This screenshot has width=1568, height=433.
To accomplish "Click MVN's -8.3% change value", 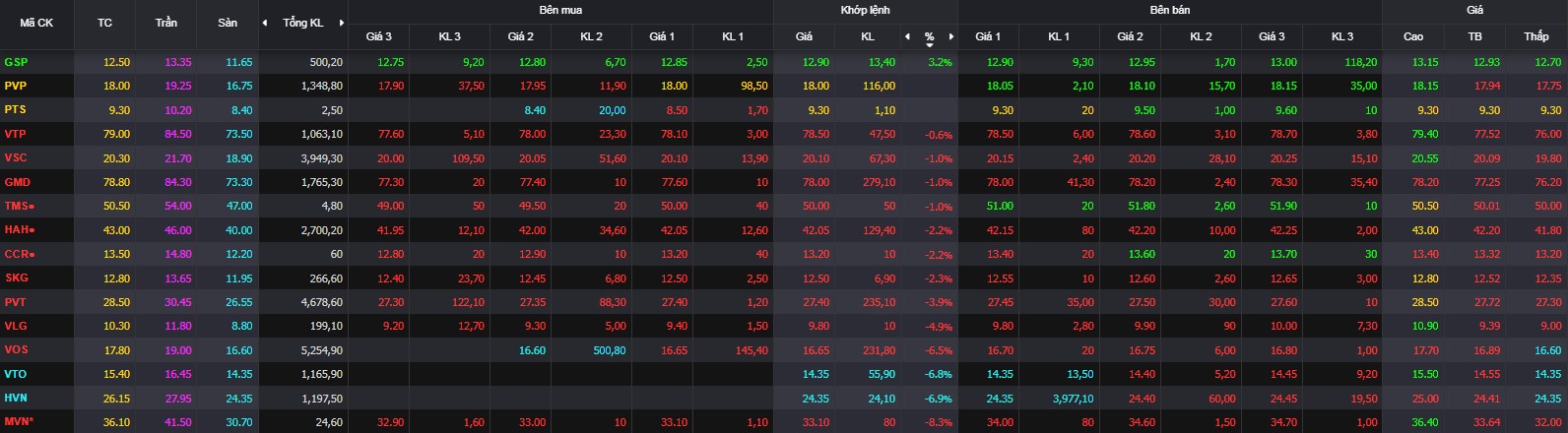I will [938, 422].
